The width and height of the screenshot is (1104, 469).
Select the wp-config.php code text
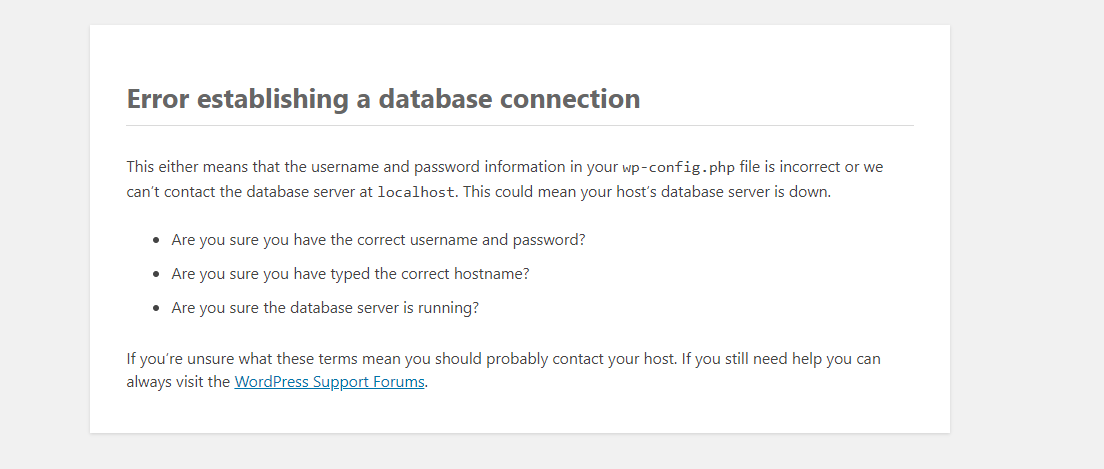coord(679,168)
